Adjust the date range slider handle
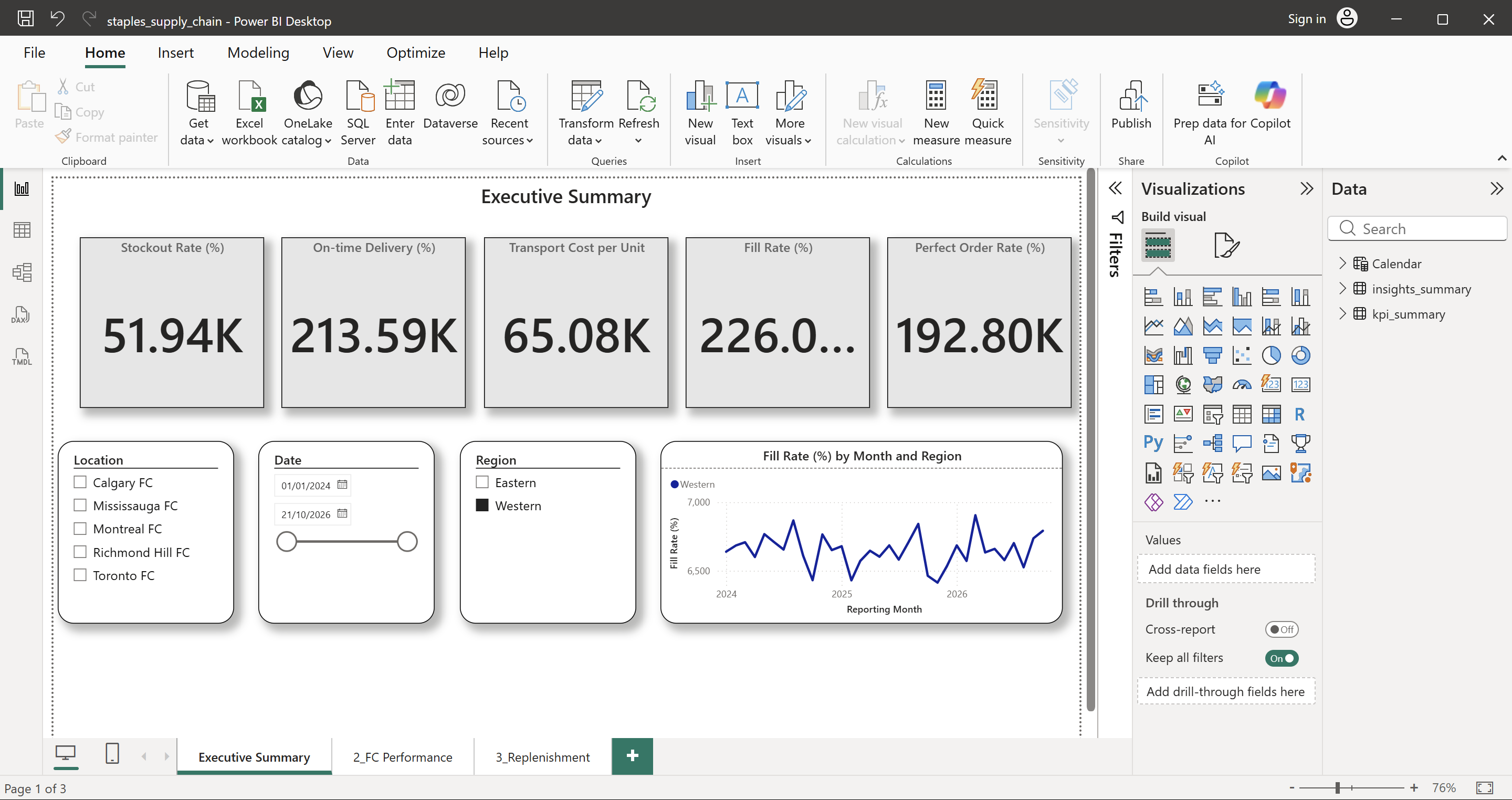Image resolution: width=1512 pixels, height=800 pixels. point(287,542)
